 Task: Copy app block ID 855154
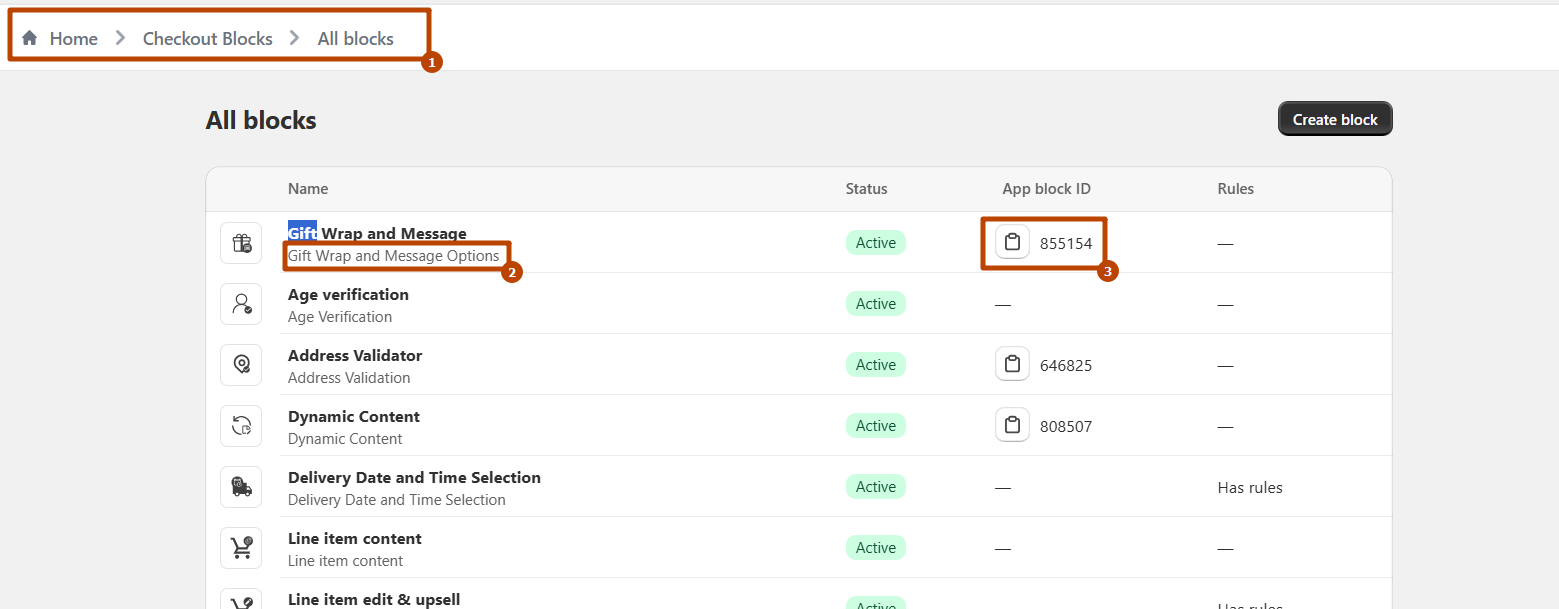coord(1012,243)
